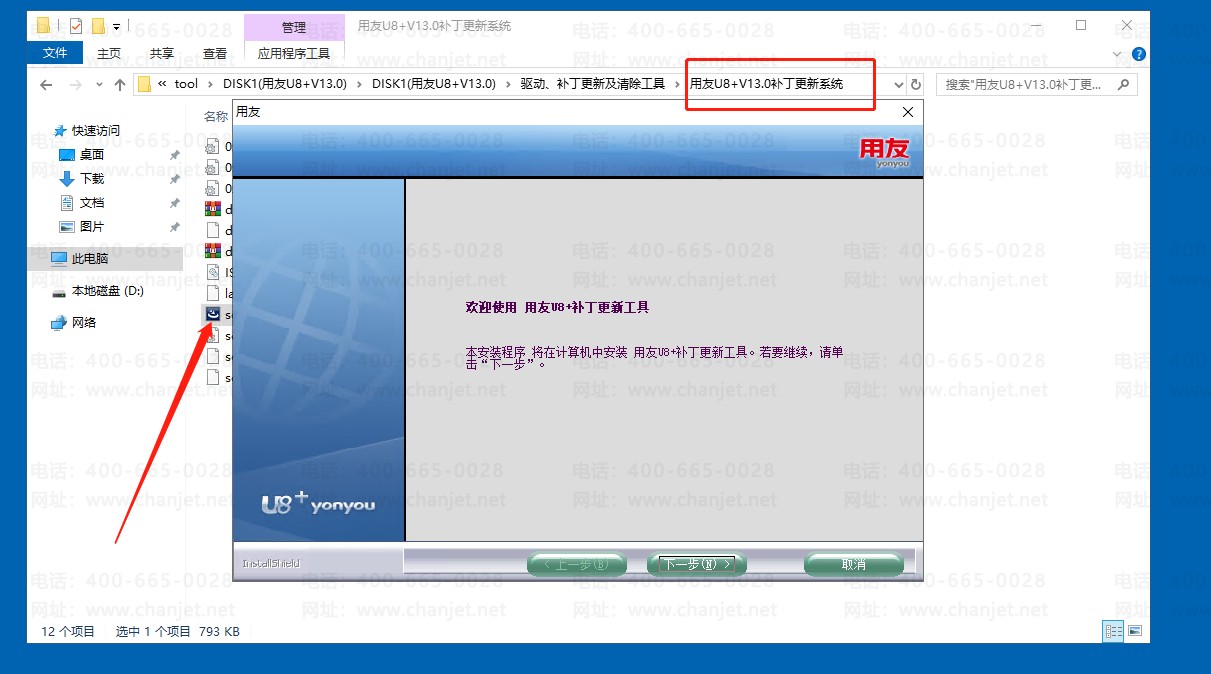
Task: Switch to the 查看 ribbon tab
Action: pyautogui.click(x=214, y=53)
